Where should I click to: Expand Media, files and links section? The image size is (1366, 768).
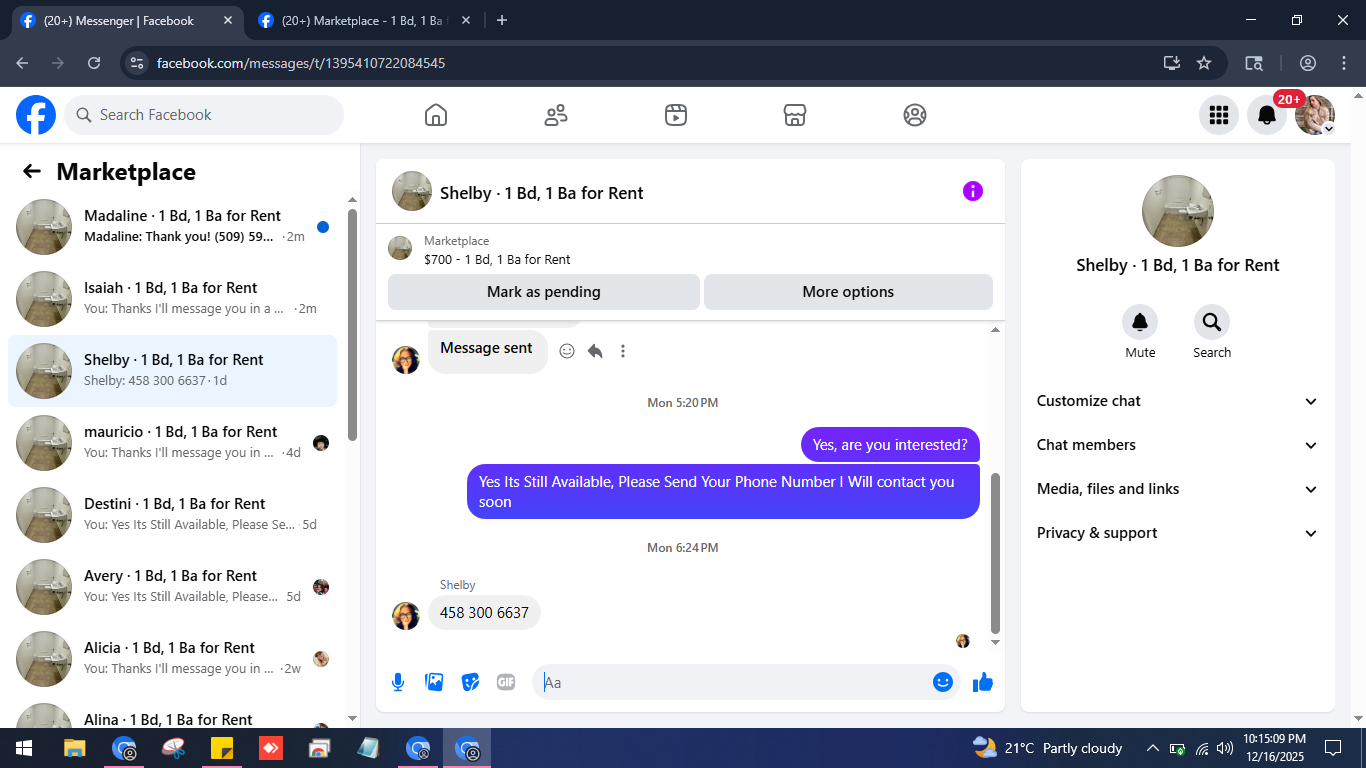pyautogui.click(x=1178, y=489)
